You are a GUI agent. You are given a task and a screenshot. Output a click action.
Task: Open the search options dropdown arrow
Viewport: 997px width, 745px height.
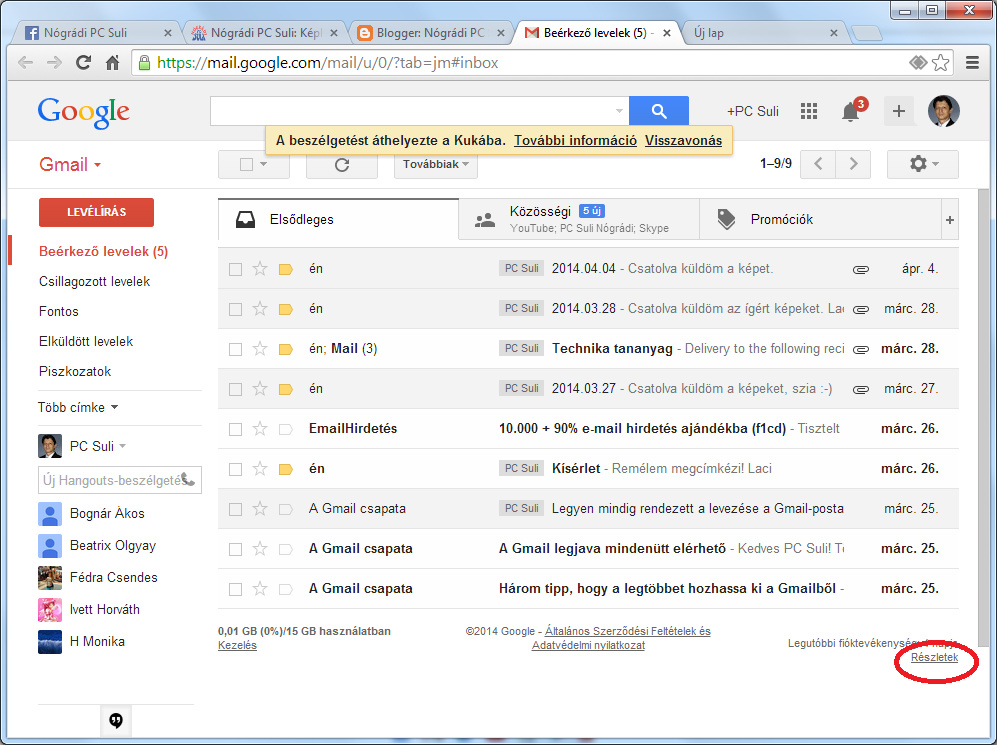click(619, 111)
